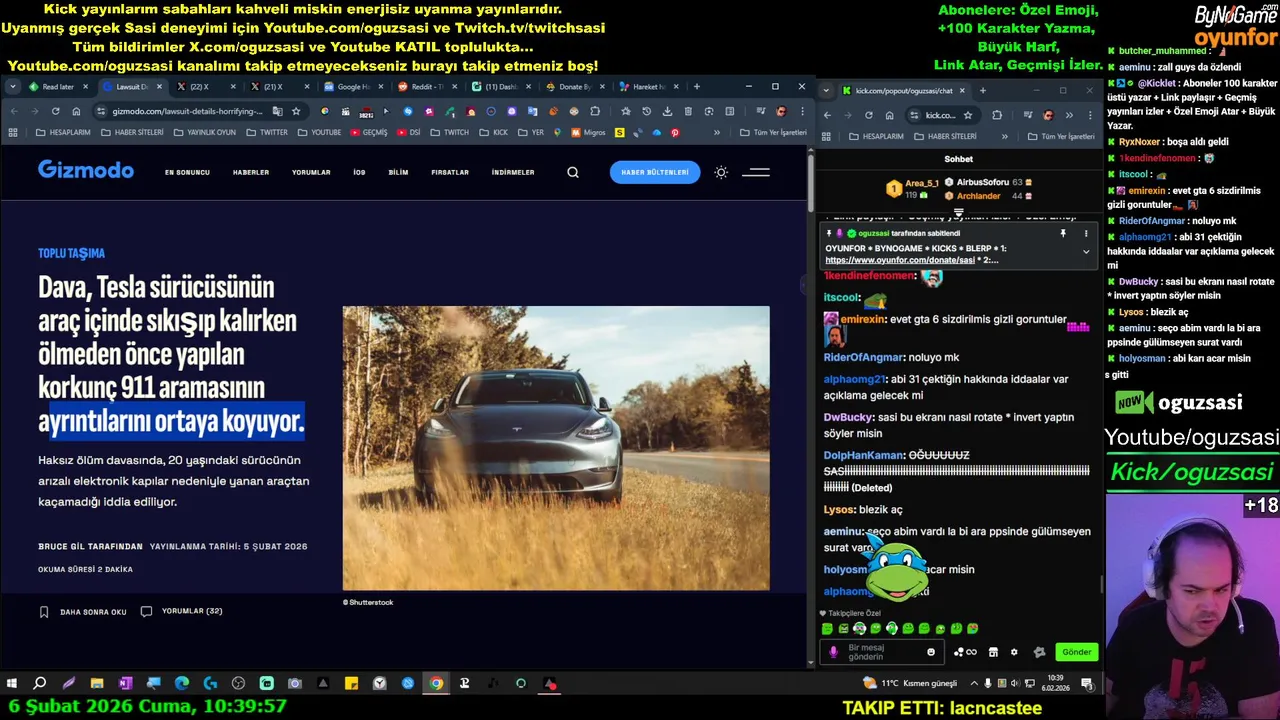Expand bookmarks overflow chevron in Gizmodo window
Image resolution: width=1280 pixels, height=720 pixels.
click(716, 132)
